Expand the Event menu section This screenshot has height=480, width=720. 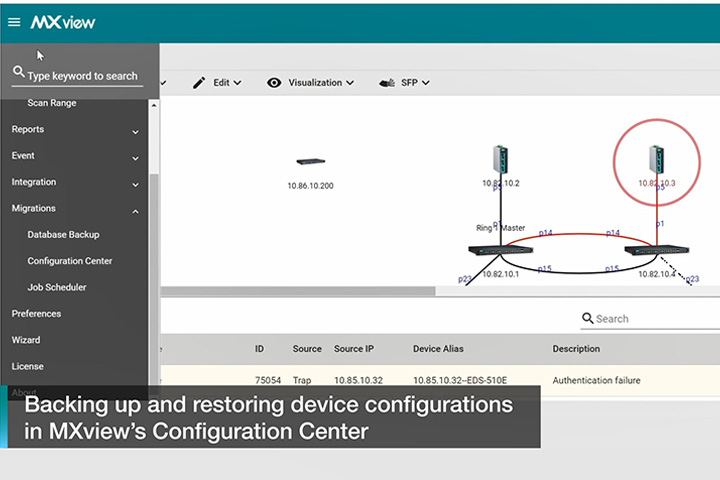[135, 157]
